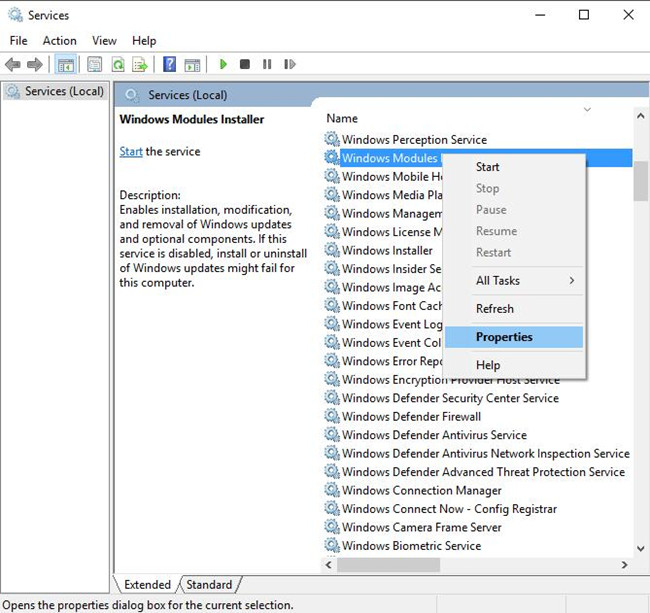Click the Pause Service icon in toolbar
The height and width of the screenshot is (613, 650).
(x=267, y=64)
